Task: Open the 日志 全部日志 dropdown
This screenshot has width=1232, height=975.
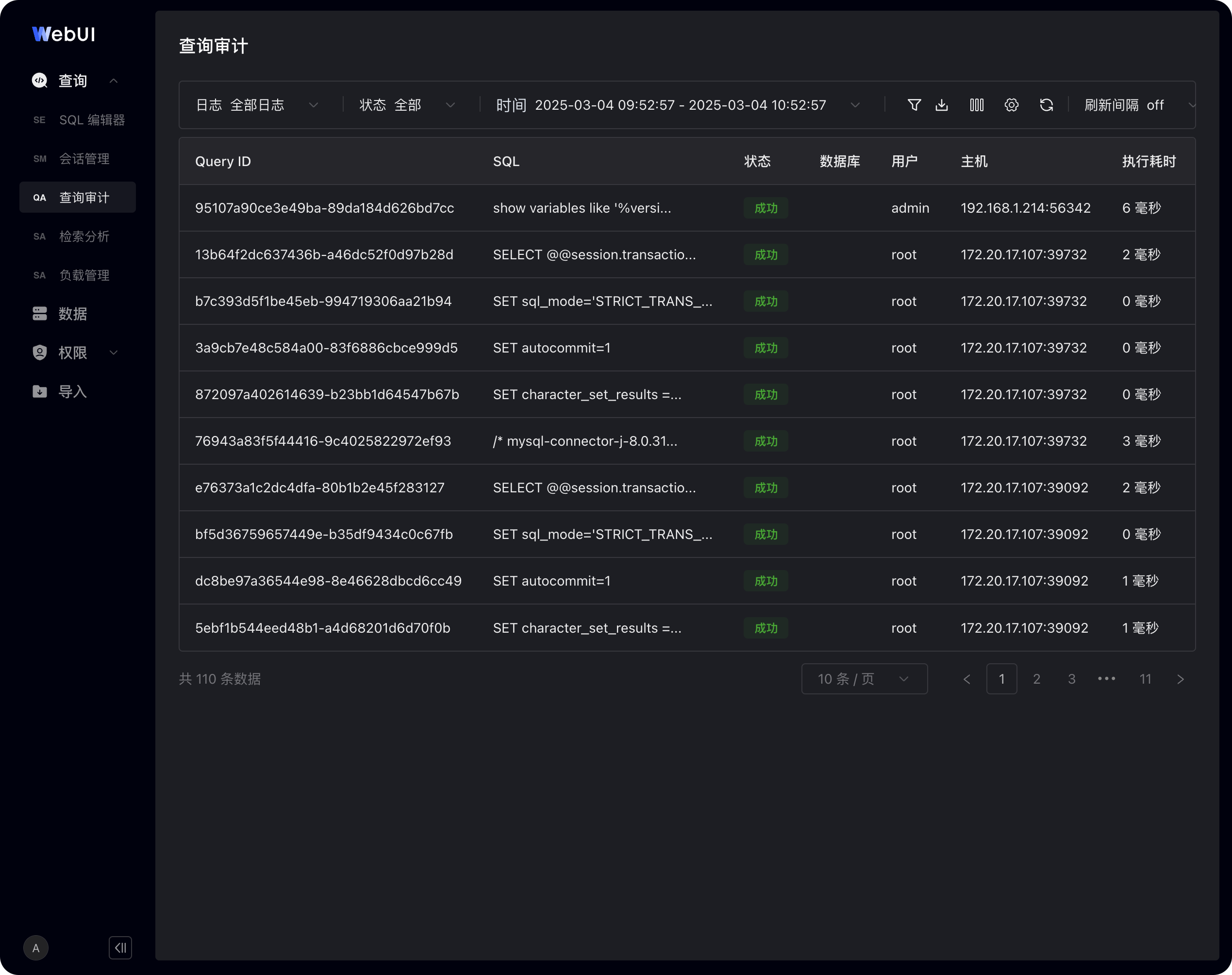Action: point(257,105)
